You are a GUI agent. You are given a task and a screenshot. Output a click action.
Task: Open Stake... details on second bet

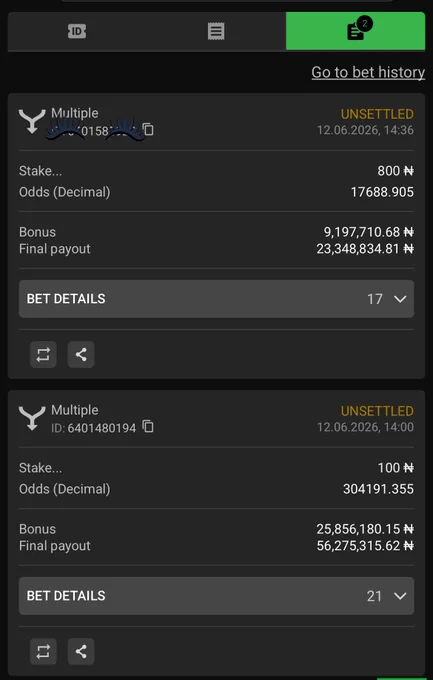(x=40, y=468)
